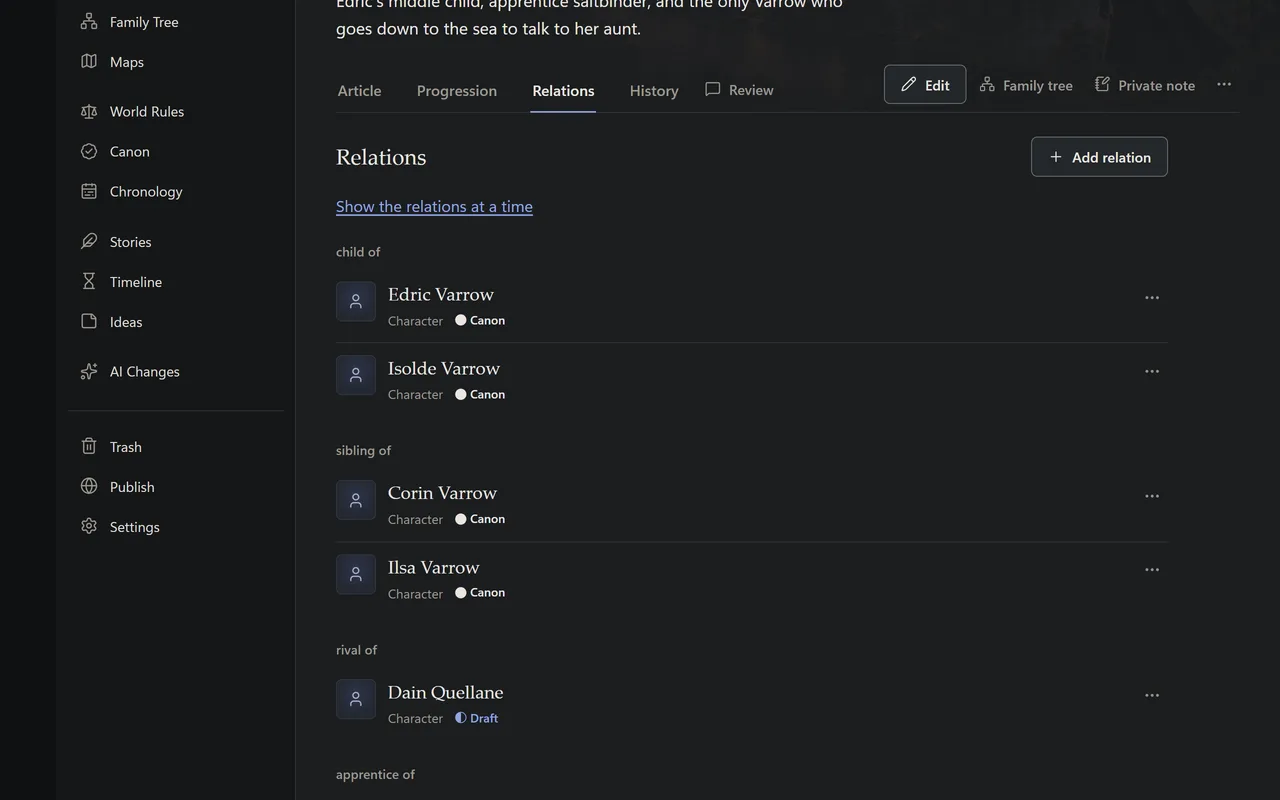Switch to the Progression tab
This screenshot has height=800, width=1280.
point(457,90)
